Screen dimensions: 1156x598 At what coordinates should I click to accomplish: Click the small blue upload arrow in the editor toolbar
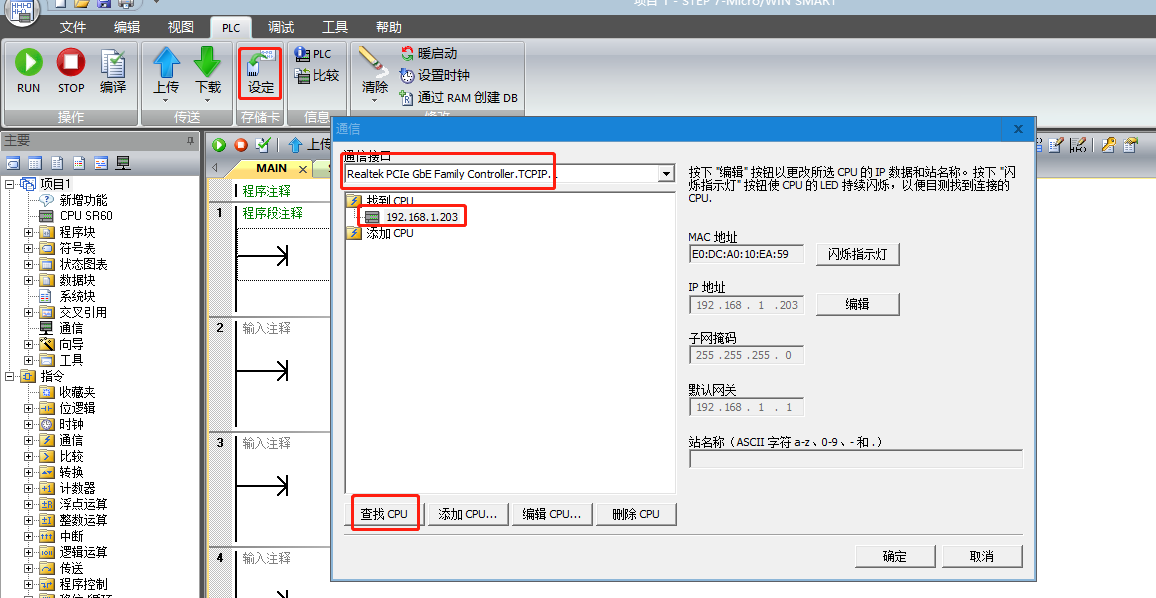[296, 145]
